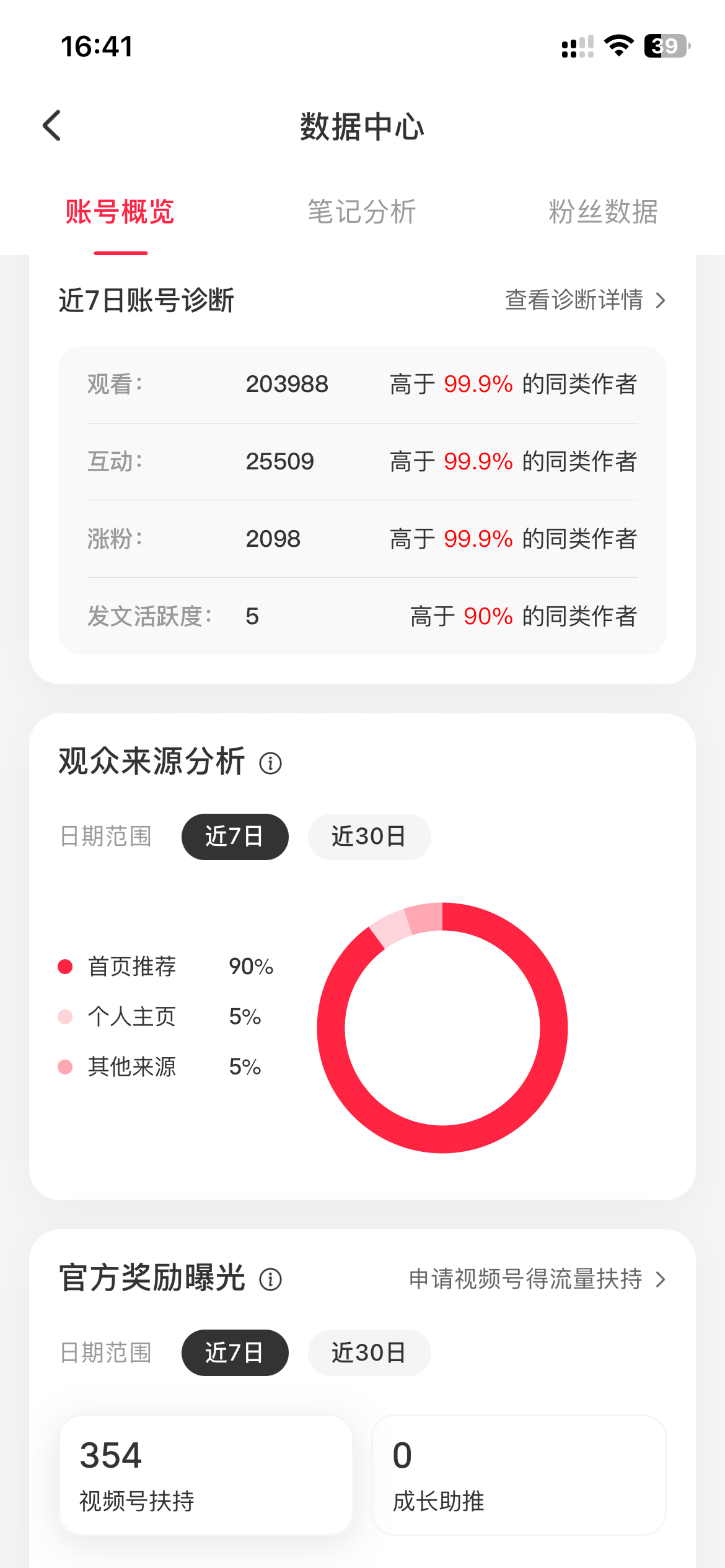
Task: Tap the 0 成长助推 card
Action: 519,1475
